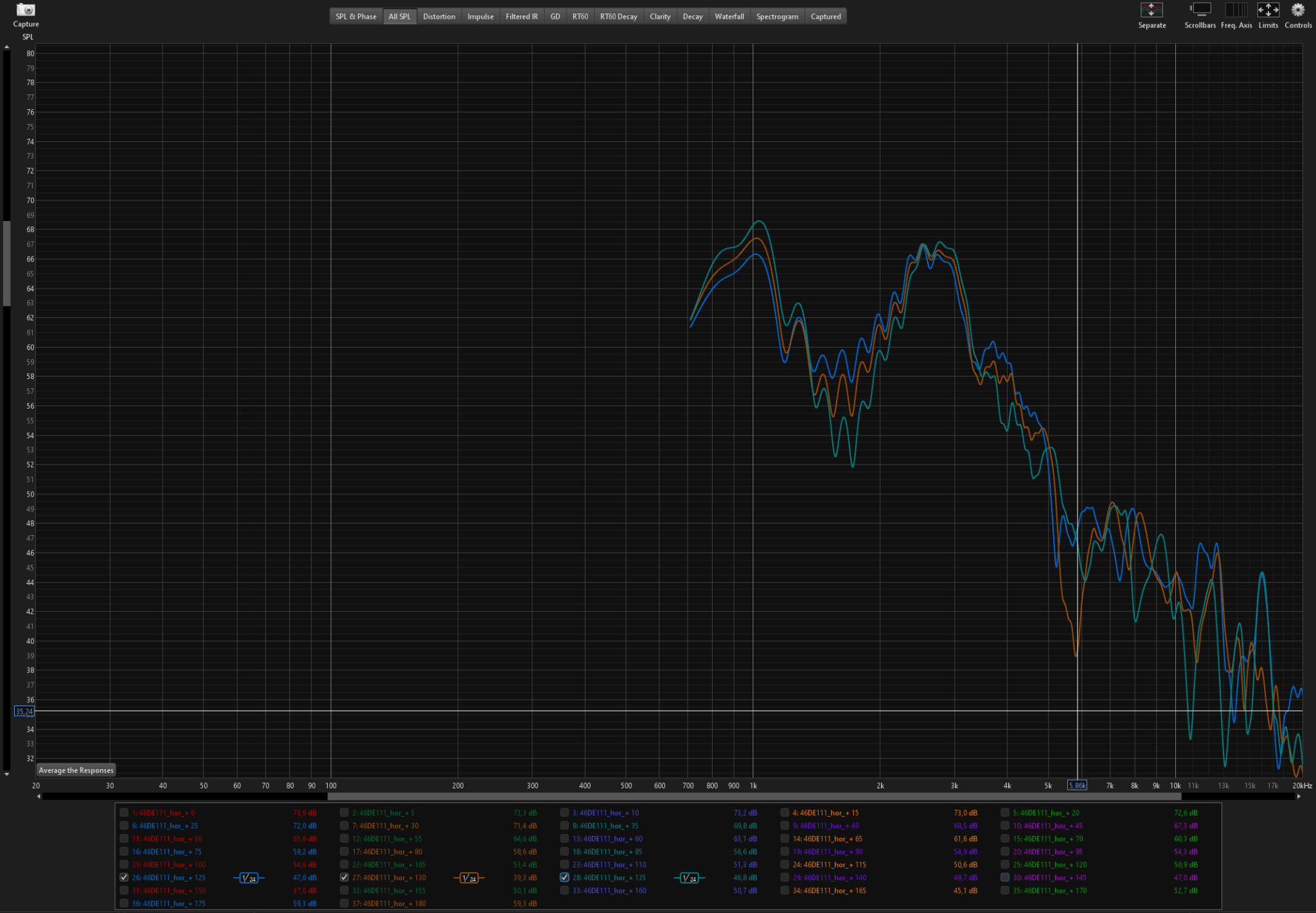Click the Average the Responses button
The height and width of the screenshot is (913, 1316).
click(x=76, y=770)
